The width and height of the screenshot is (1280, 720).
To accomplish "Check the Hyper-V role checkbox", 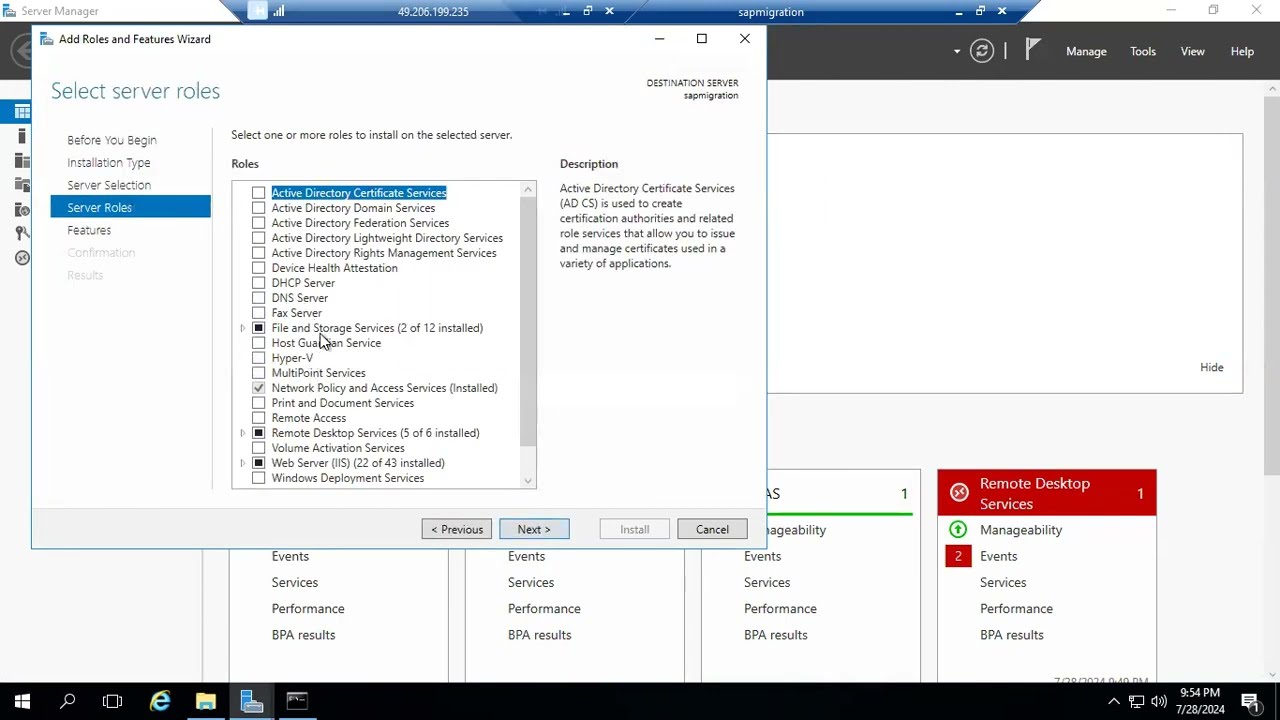I will coord(259,358).
